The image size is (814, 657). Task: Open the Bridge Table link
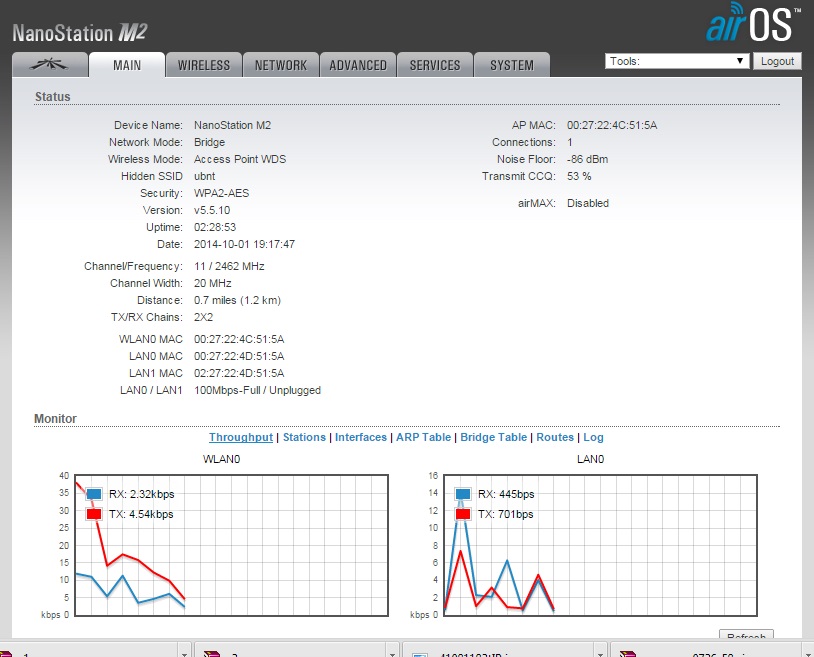coord(494,437)
